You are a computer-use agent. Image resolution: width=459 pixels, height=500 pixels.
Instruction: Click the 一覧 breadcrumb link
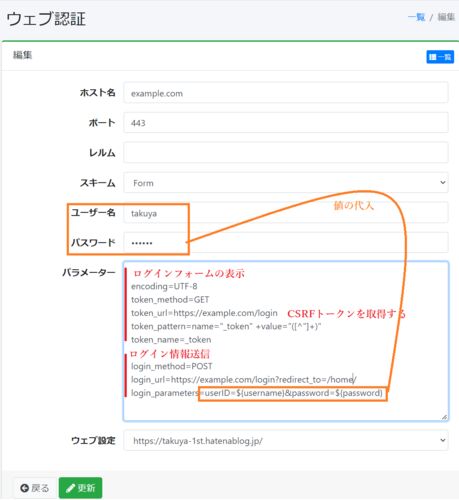coord(416,17)
